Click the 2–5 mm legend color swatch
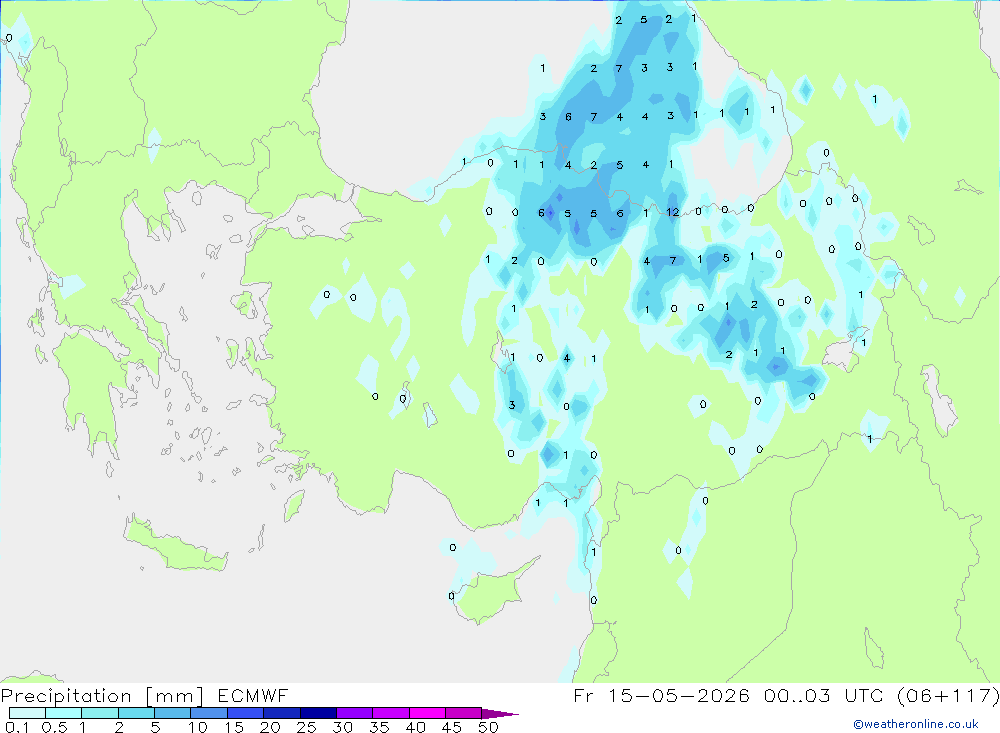The height and width of the screenshot is (733, 1000). tap(136, 713)
